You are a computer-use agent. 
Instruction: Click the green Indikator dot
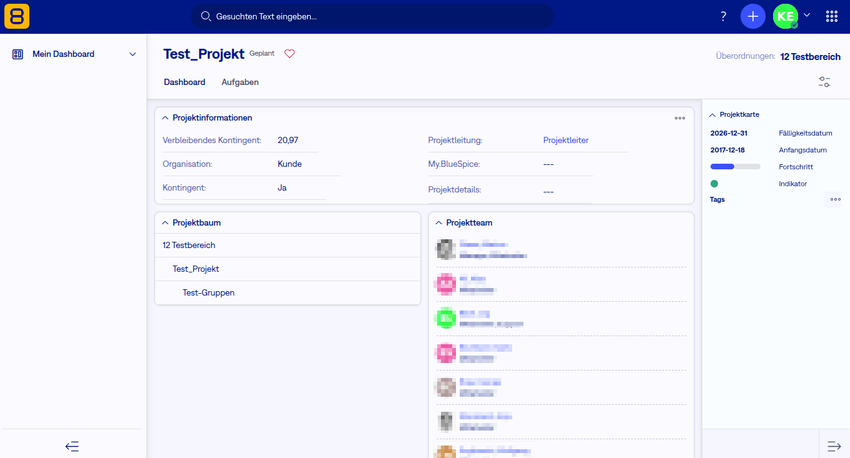point(714,184)
